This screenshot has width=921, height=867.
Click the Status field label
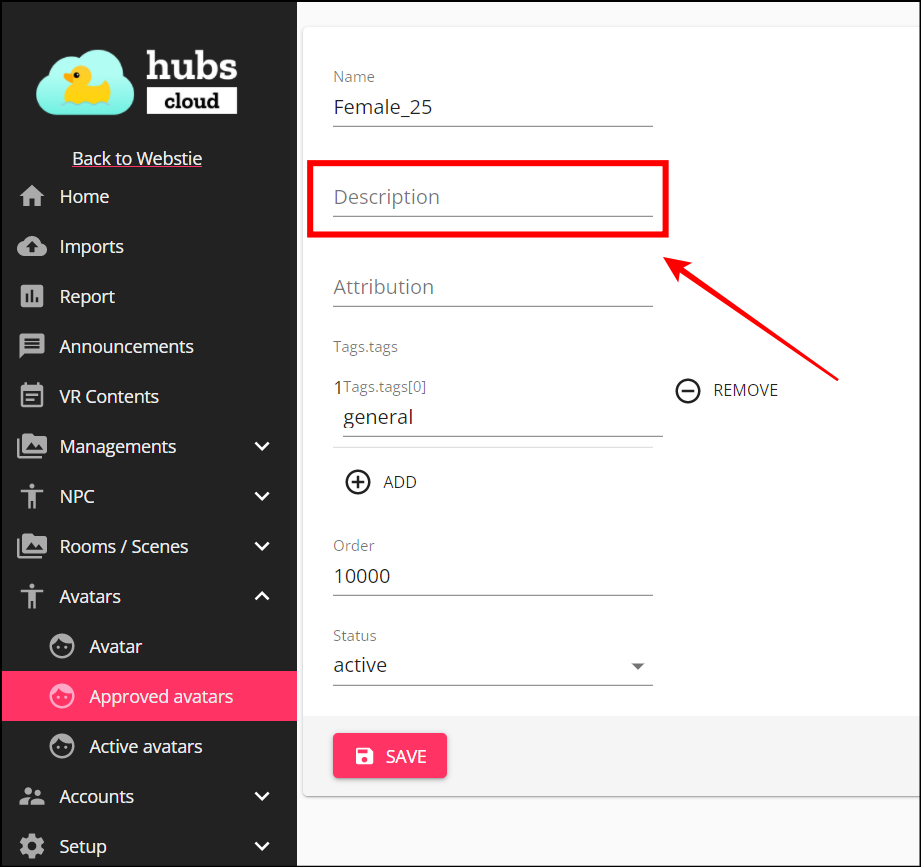coord(355,636)
